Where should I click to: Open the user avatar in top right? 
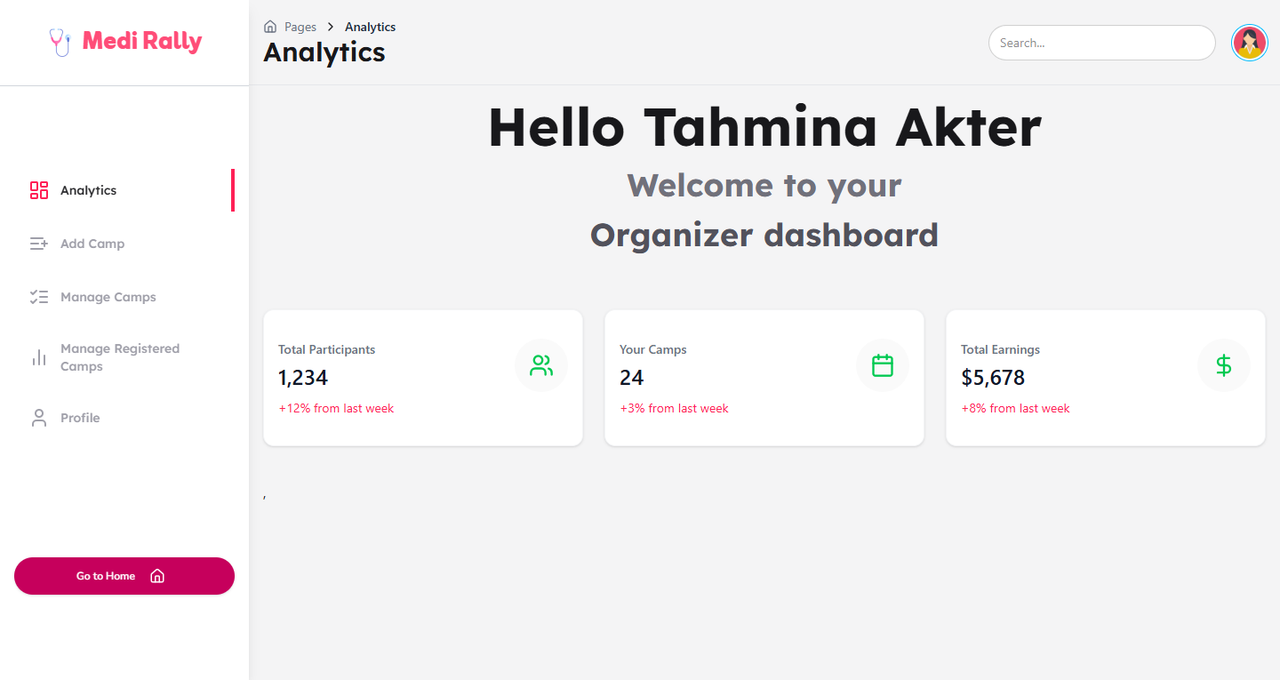[x=1249, y=43]
